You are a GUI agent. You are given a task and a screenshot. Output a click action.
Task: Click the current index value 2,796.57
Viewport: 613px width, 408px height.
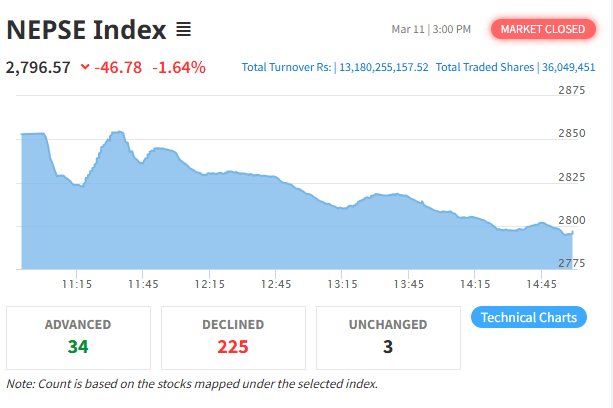pos(39,68)
